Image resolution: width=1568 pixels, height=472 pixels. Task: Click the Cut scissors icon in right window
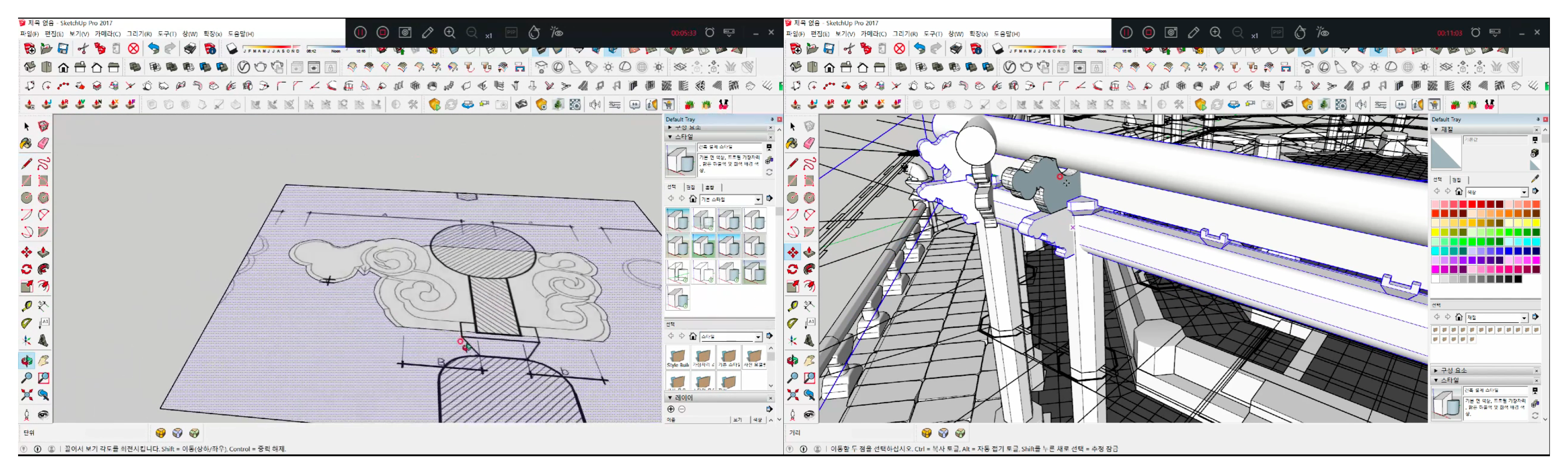point(849,48)
